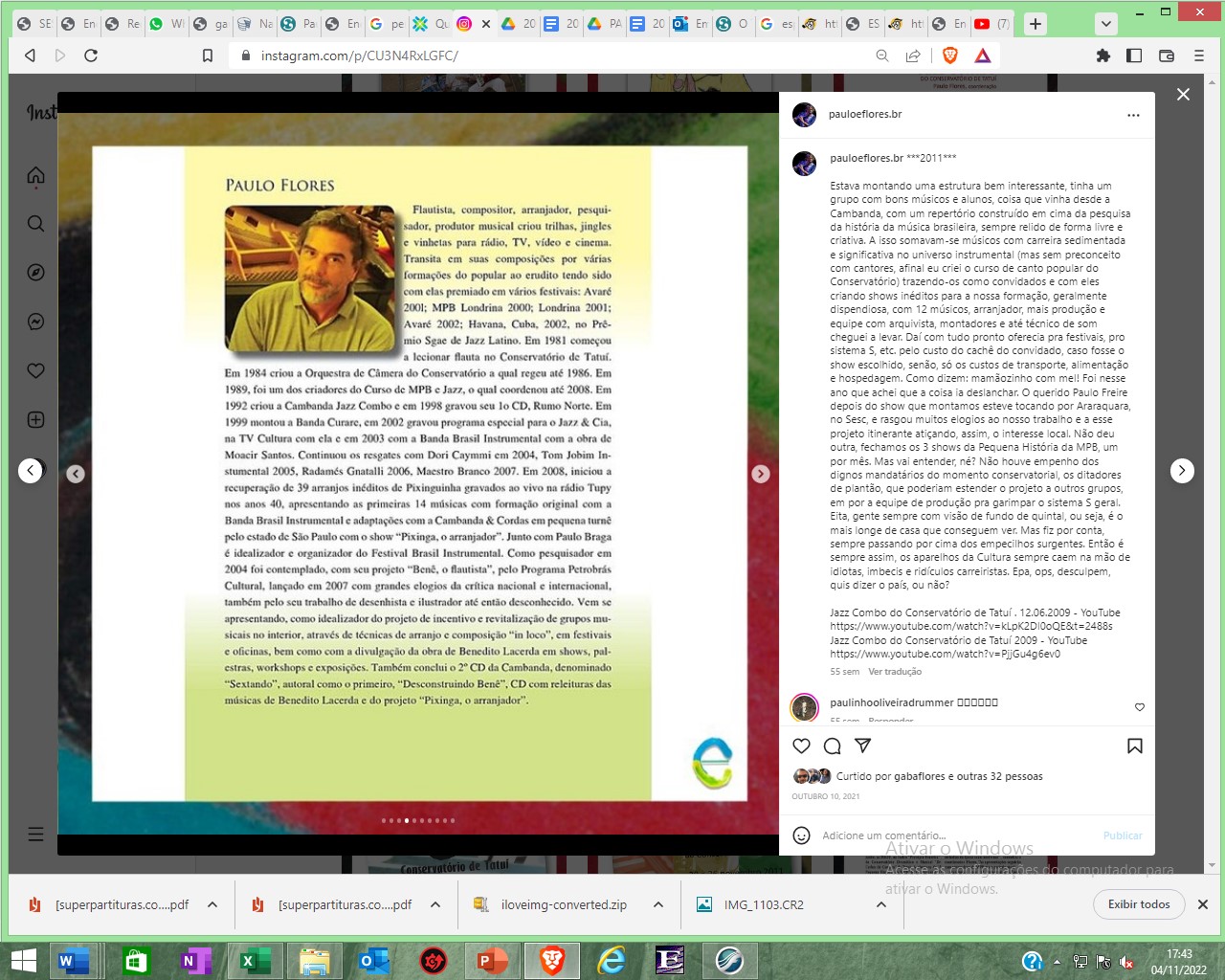The height and width of the screenshot is (980, 1225).
Task: Switch to the YouTube browser tab
Action: pyautogui.click(x=983, y=24)
